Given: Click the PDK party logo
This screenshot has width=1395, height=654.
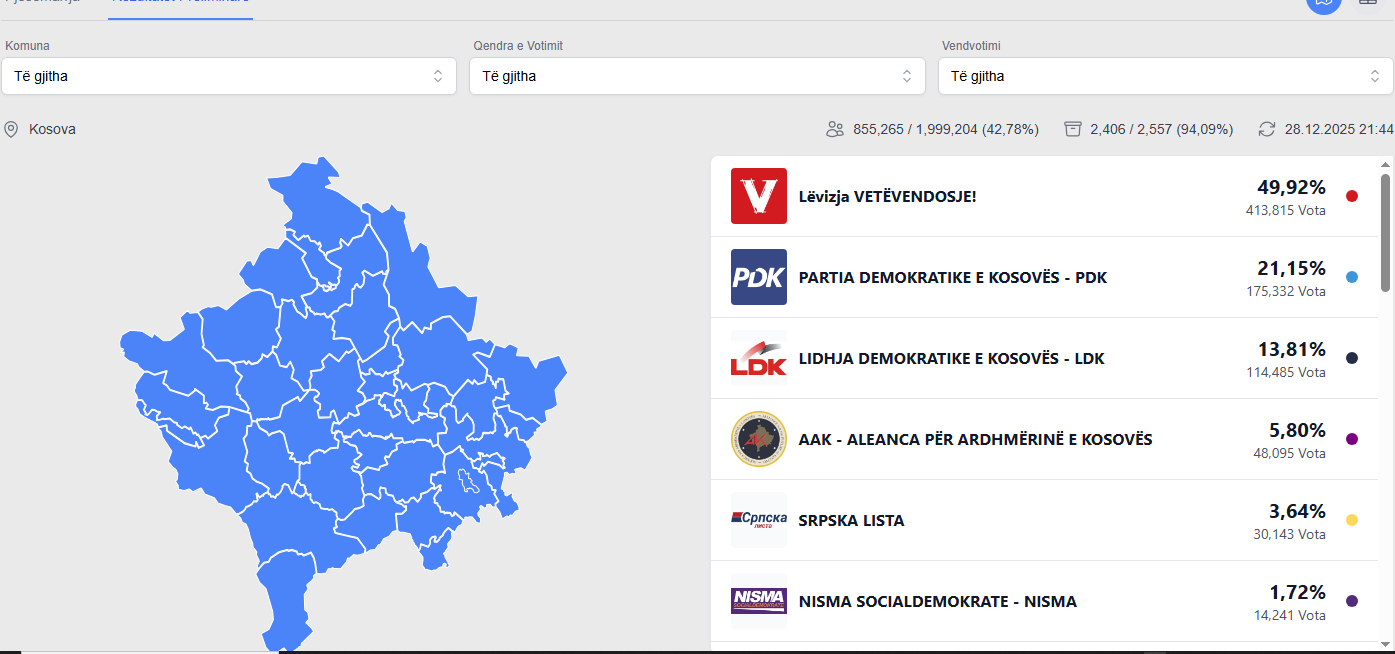Looking at the screenshot, I should pos(759,277).
